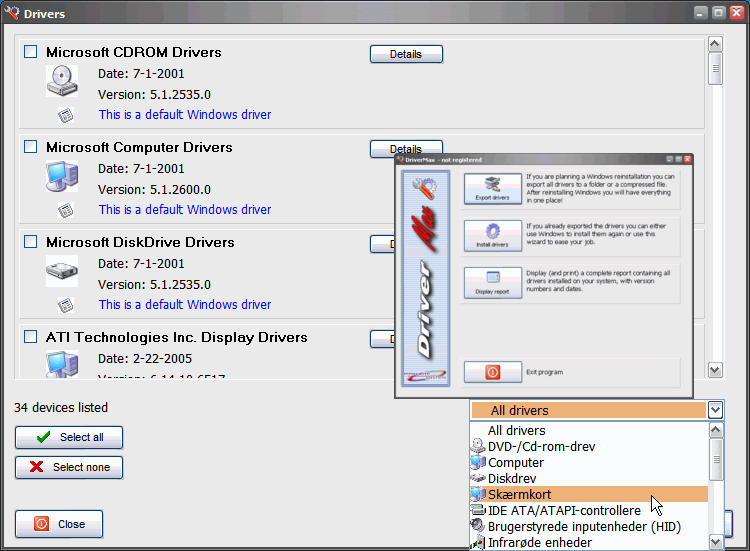Screen dimensions: 750x551
Task: Click the driver list scrollbar thumb
Action: pyautogui.click(x=715, y=68)
